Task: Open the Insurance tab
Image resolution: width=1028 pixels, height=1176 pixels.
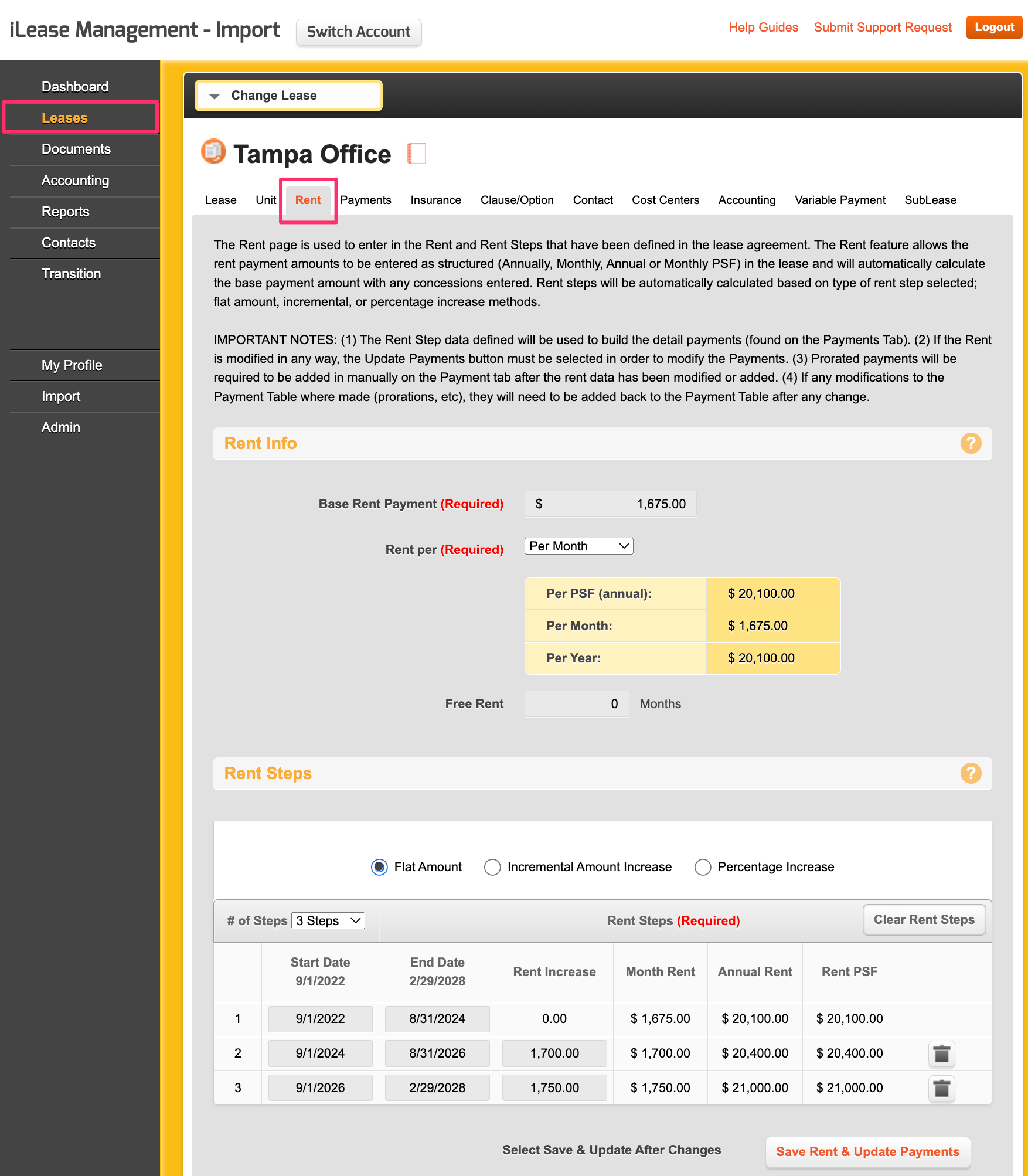Action: 436,200
